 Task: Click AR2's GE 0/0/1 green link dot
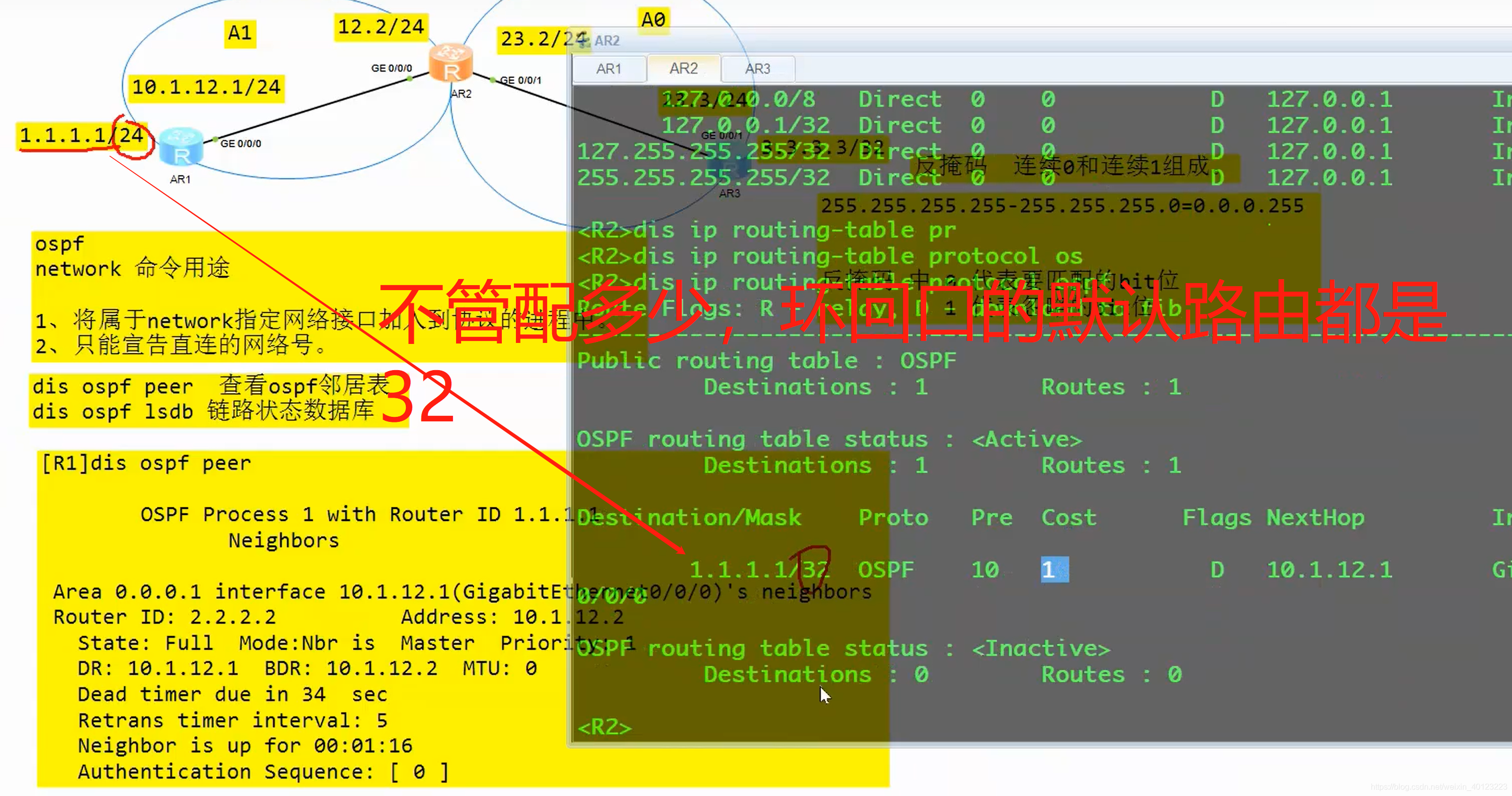pyautogui.click(x=493, y=80)
